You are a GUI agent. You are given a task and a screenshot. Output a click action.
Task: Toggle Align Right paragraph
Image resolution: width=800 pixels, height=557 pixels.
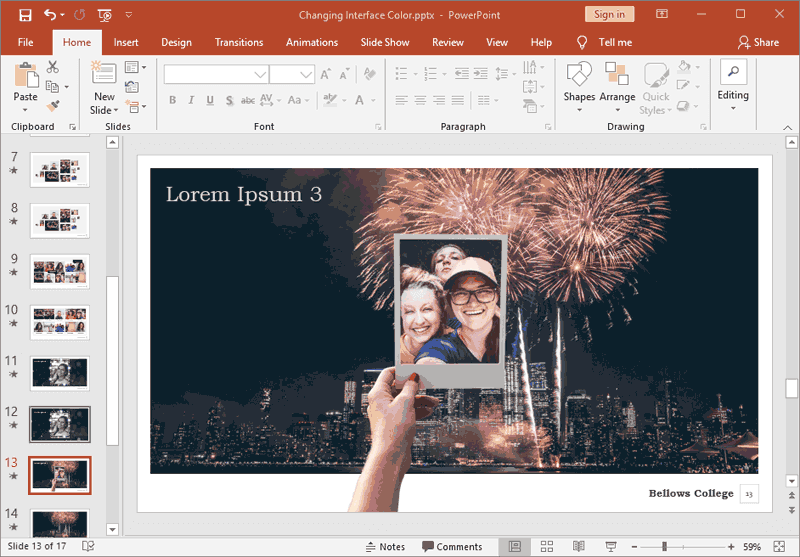click(439, 100)
